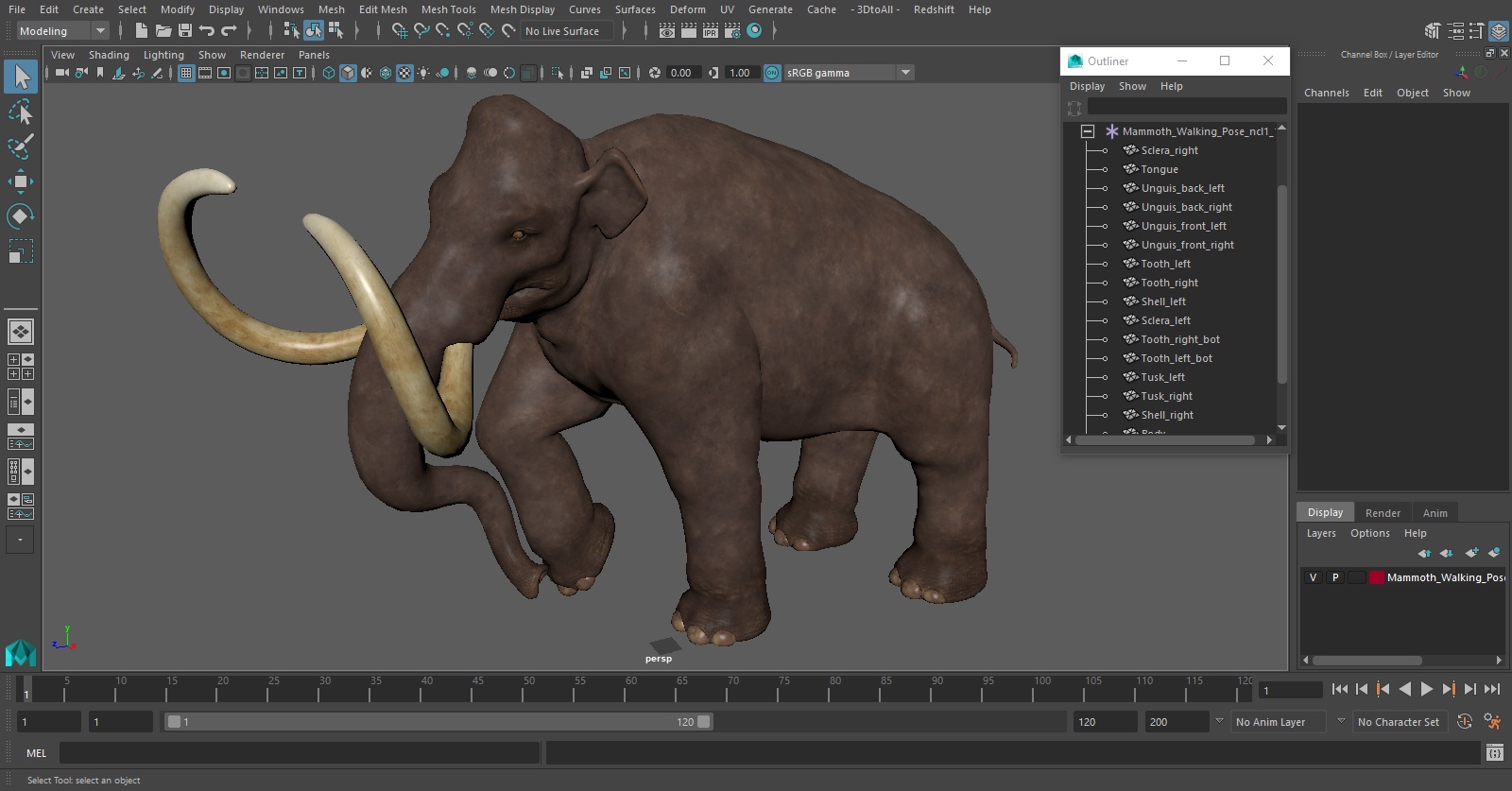
Task: Click the range slider bar handle at 120
Action: tap(704, 722)
